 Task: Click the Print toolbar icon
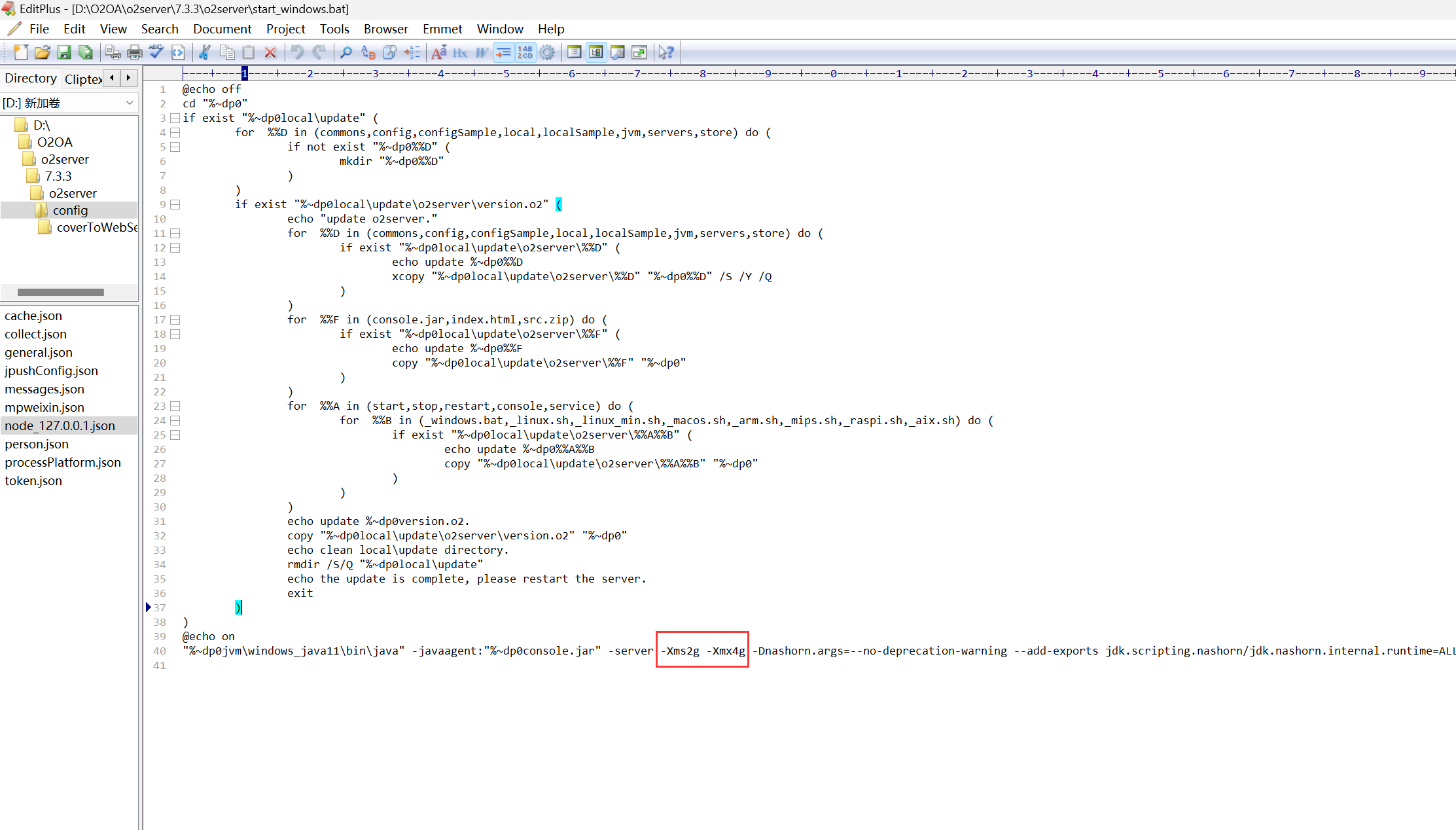[135, 52]
